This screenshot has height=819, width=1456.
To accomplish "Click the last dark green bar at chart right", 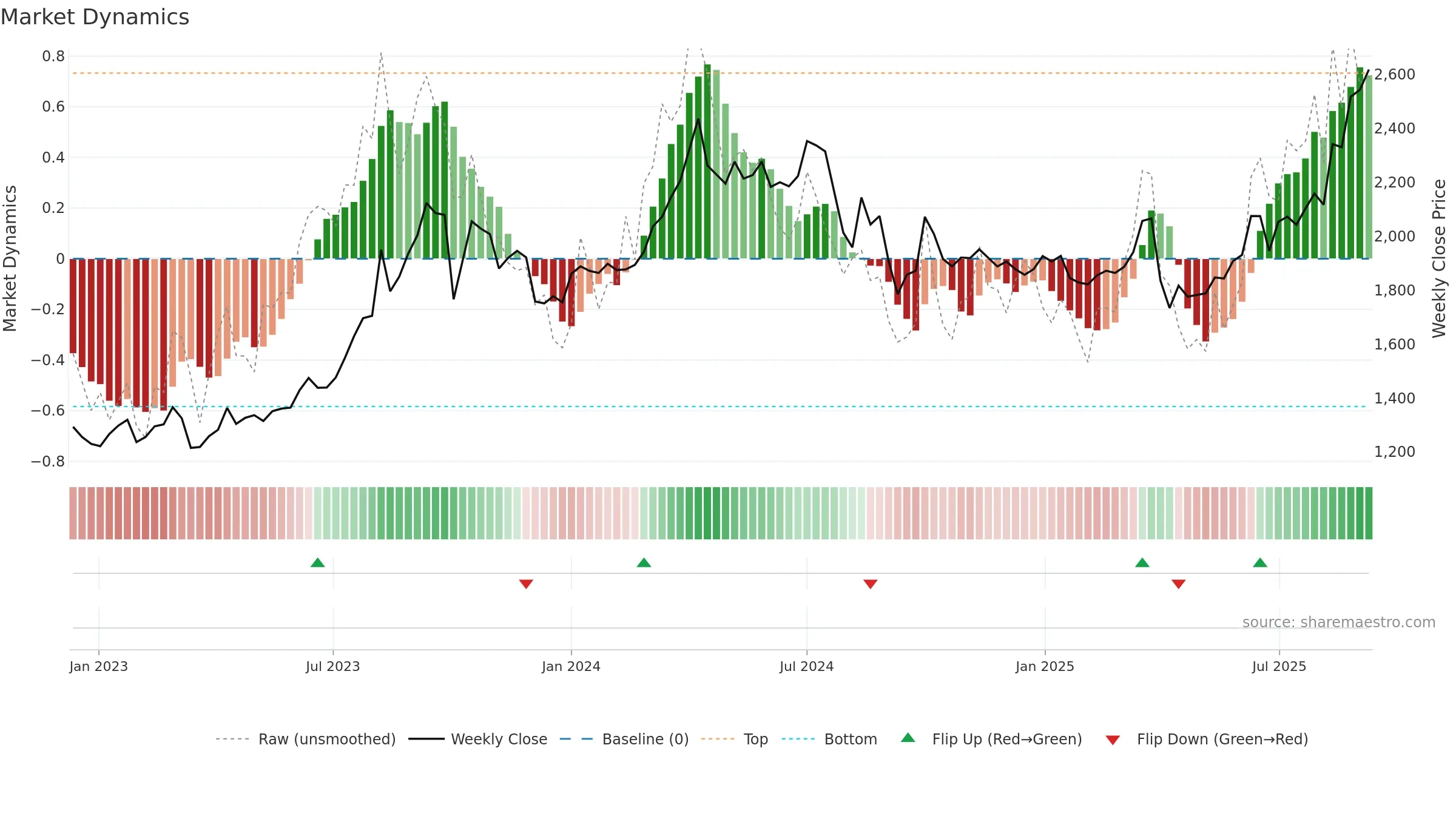I will (x=1360, y=163).
